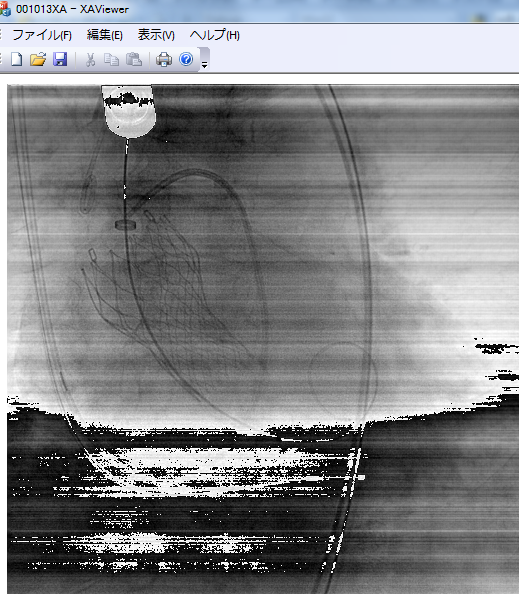Click the Paste clipboard icon
This screenshot has height=594, width=519.
134,59
